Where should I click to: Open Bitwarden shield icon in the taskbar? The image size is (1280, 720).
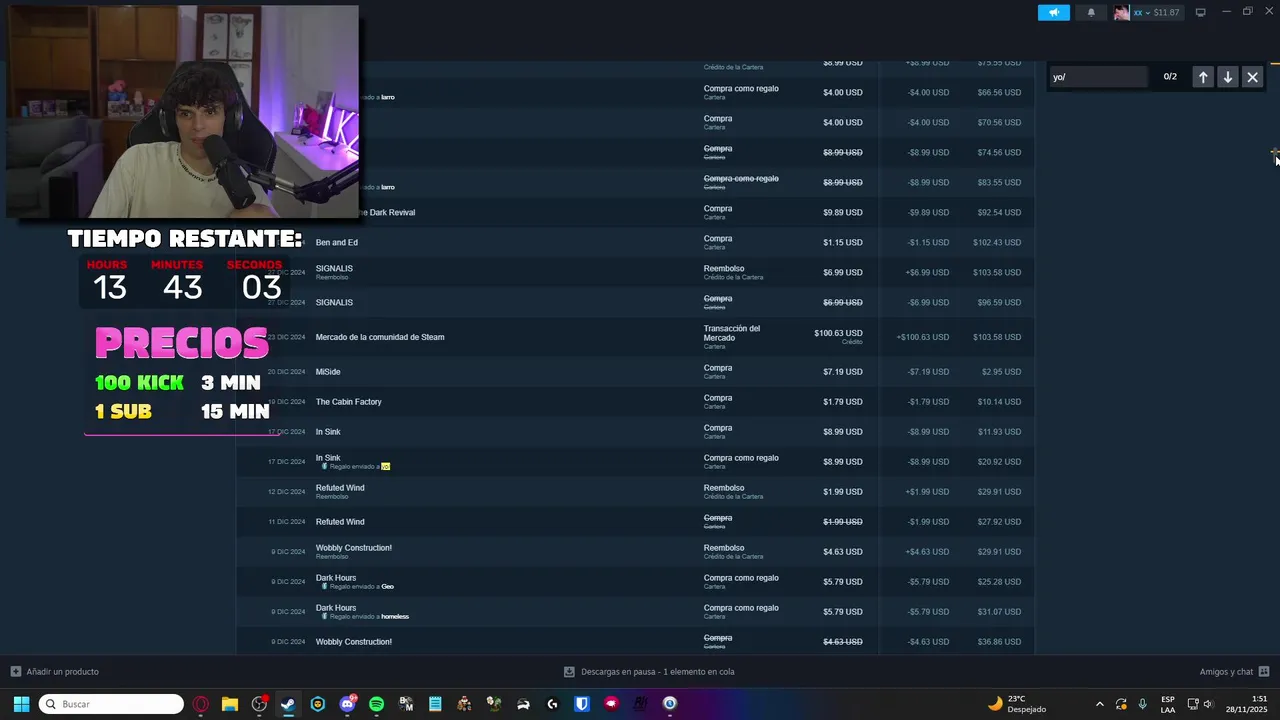(582, 704)
